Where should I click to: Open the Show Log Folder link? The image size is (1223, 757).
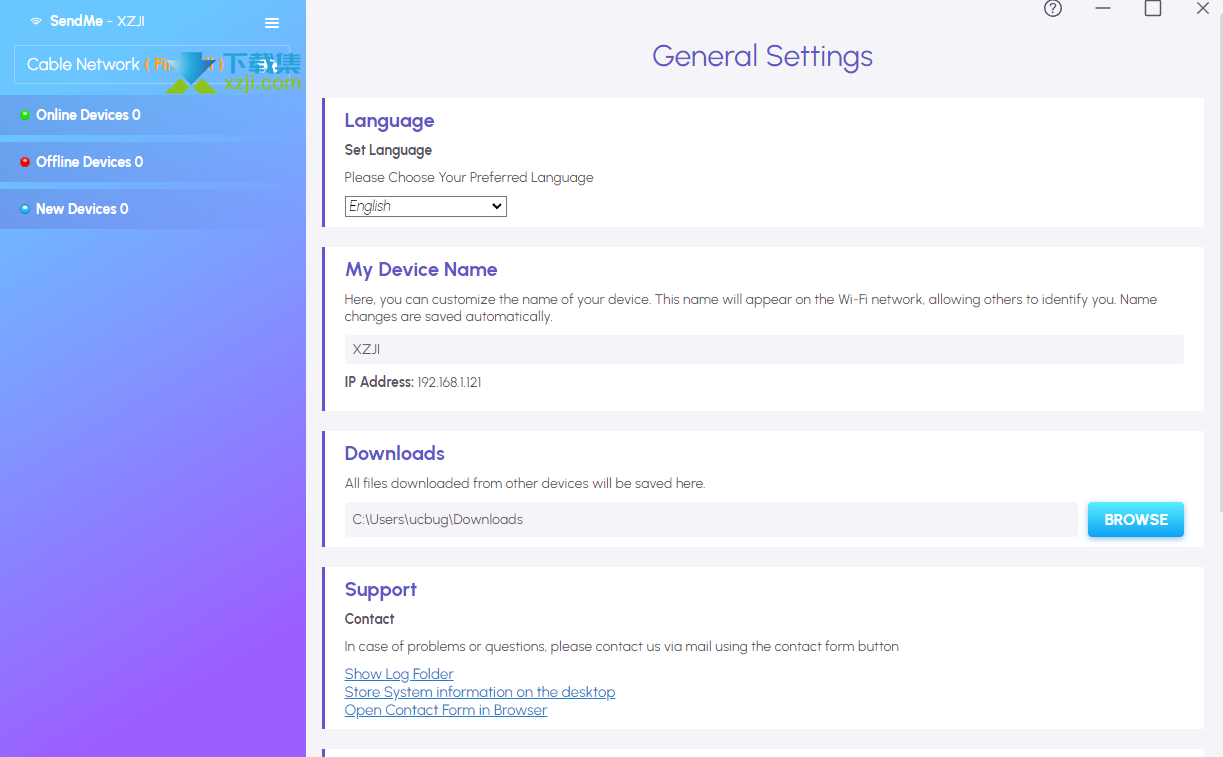click(x=399, y=674)
